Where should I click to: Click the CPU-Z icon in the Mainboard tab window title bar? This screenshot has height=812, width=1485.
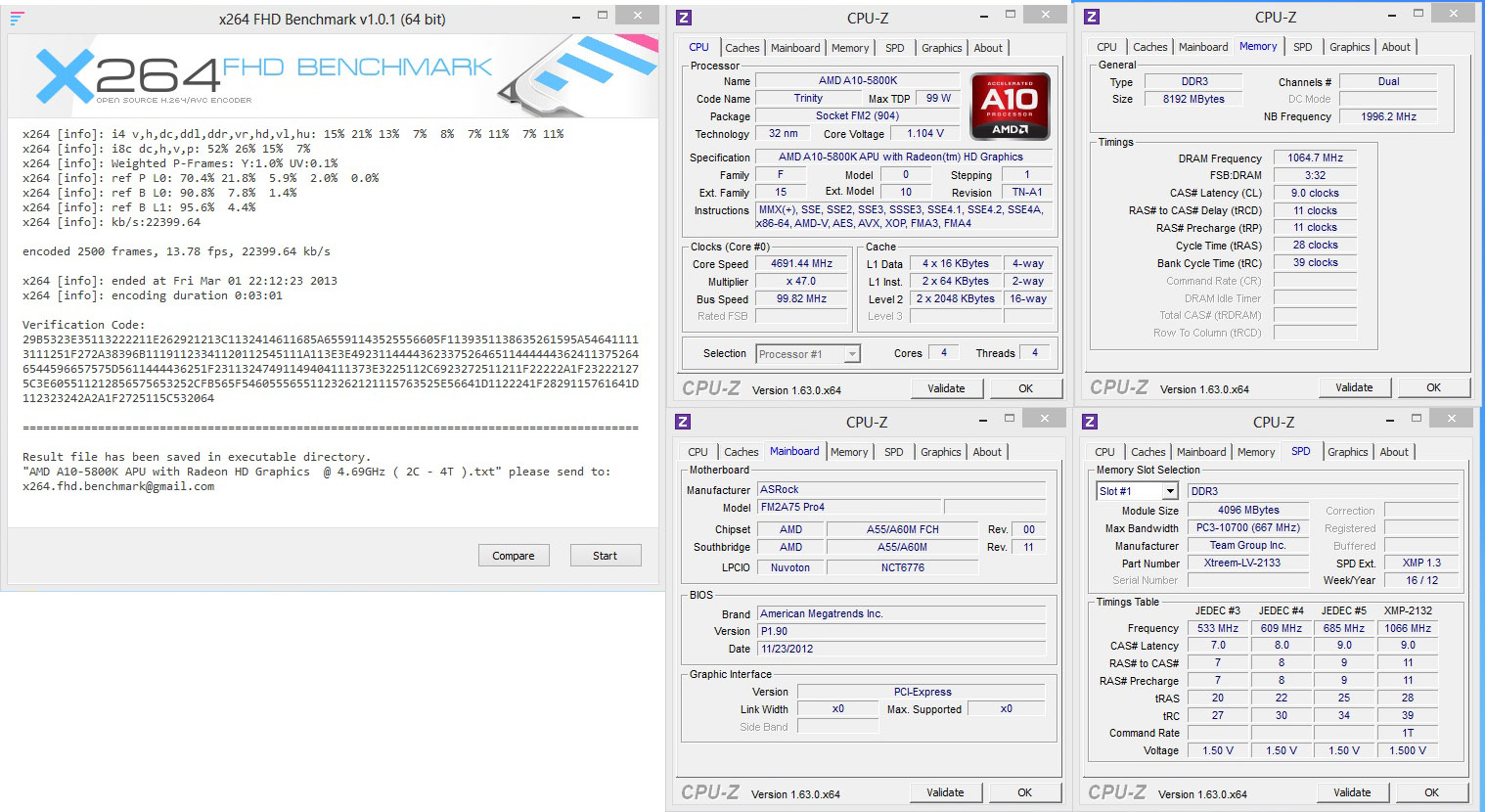click(683, 422)
